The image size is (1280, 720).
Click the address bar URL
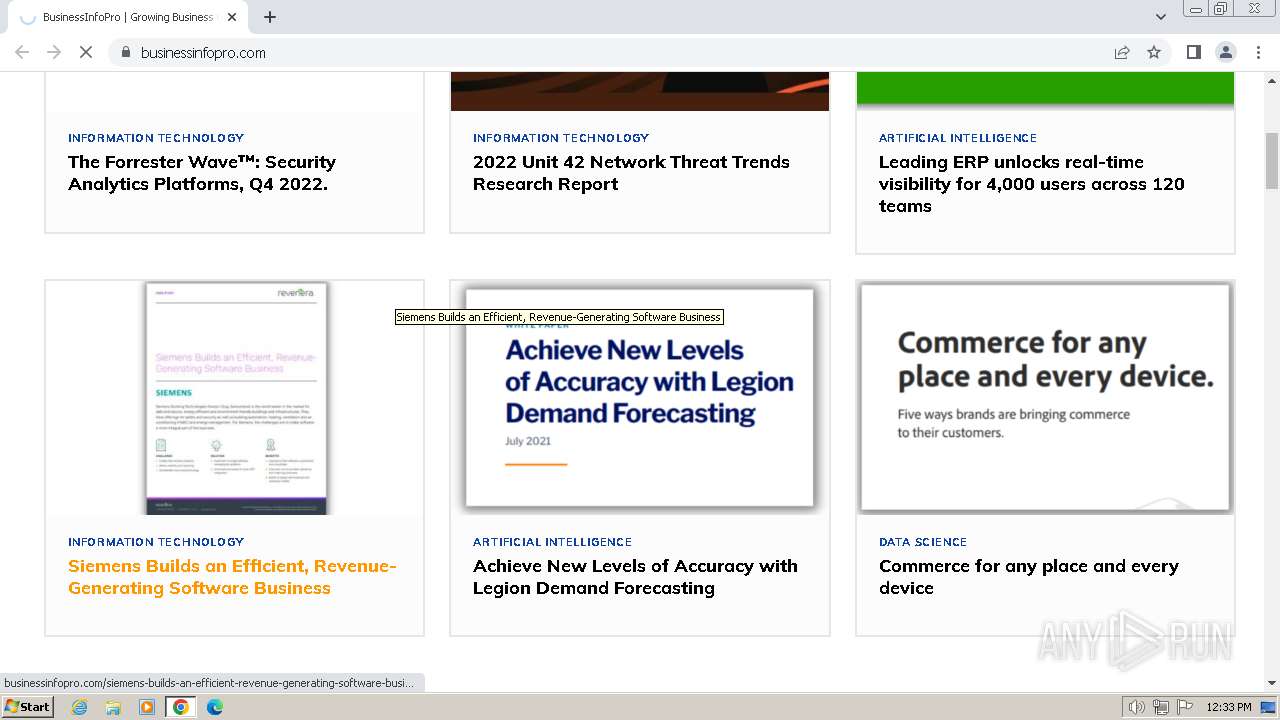(x=203, y=53)
